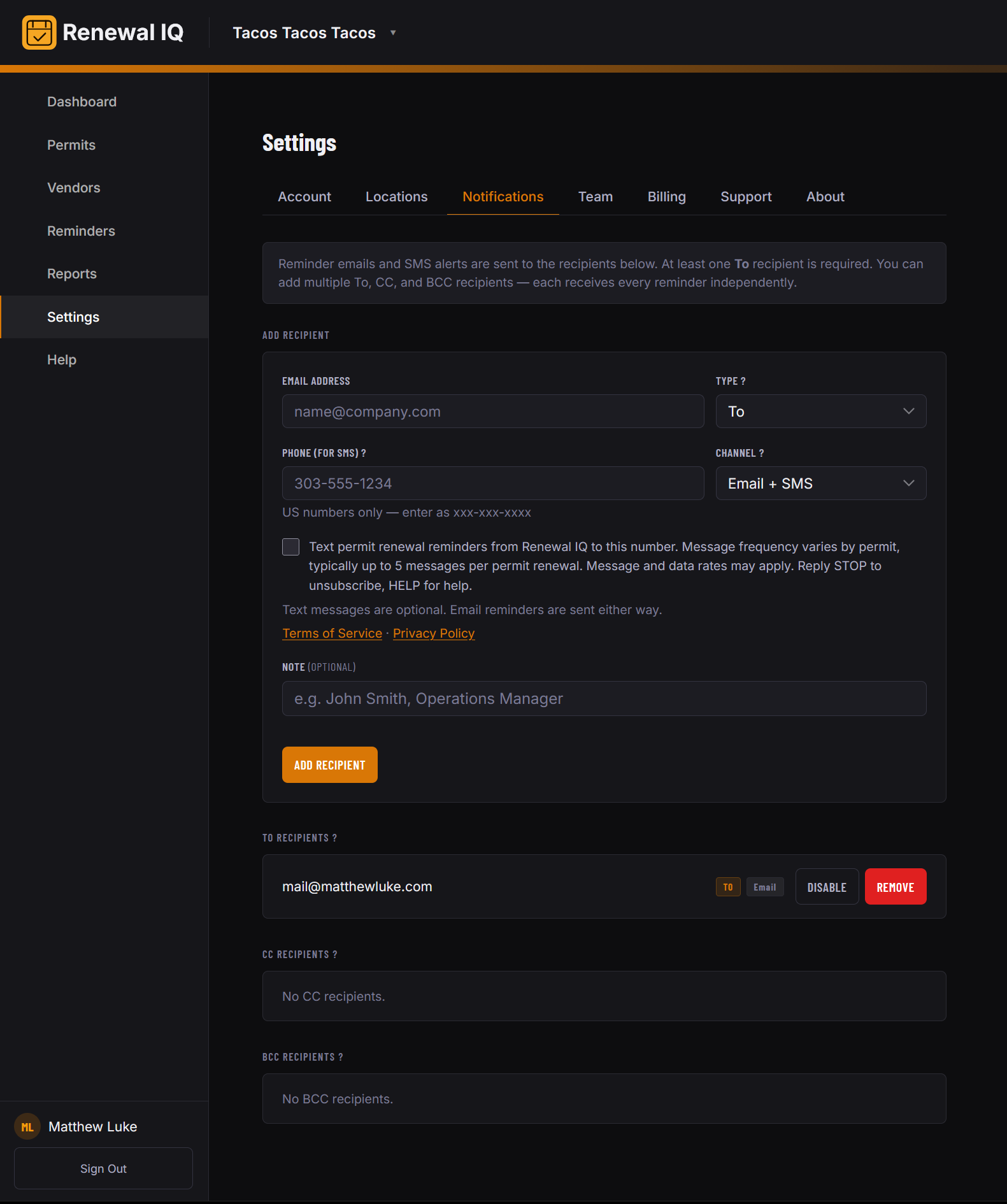
Task: Open the Billing tab
Action: (x=666, y=197)
